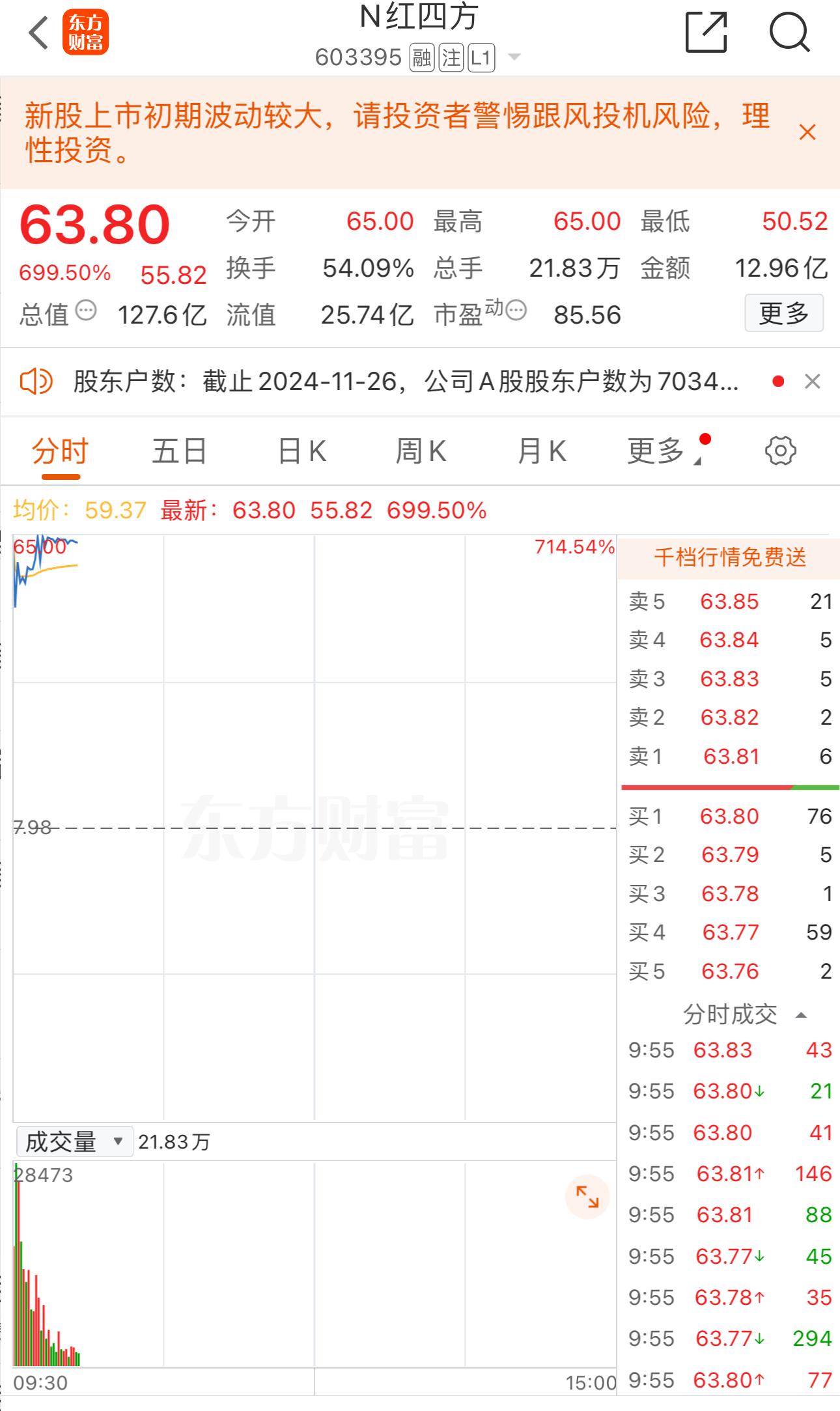Select 卖2 price 63.82
This screenshot has width=840, height=1411.
729,718
